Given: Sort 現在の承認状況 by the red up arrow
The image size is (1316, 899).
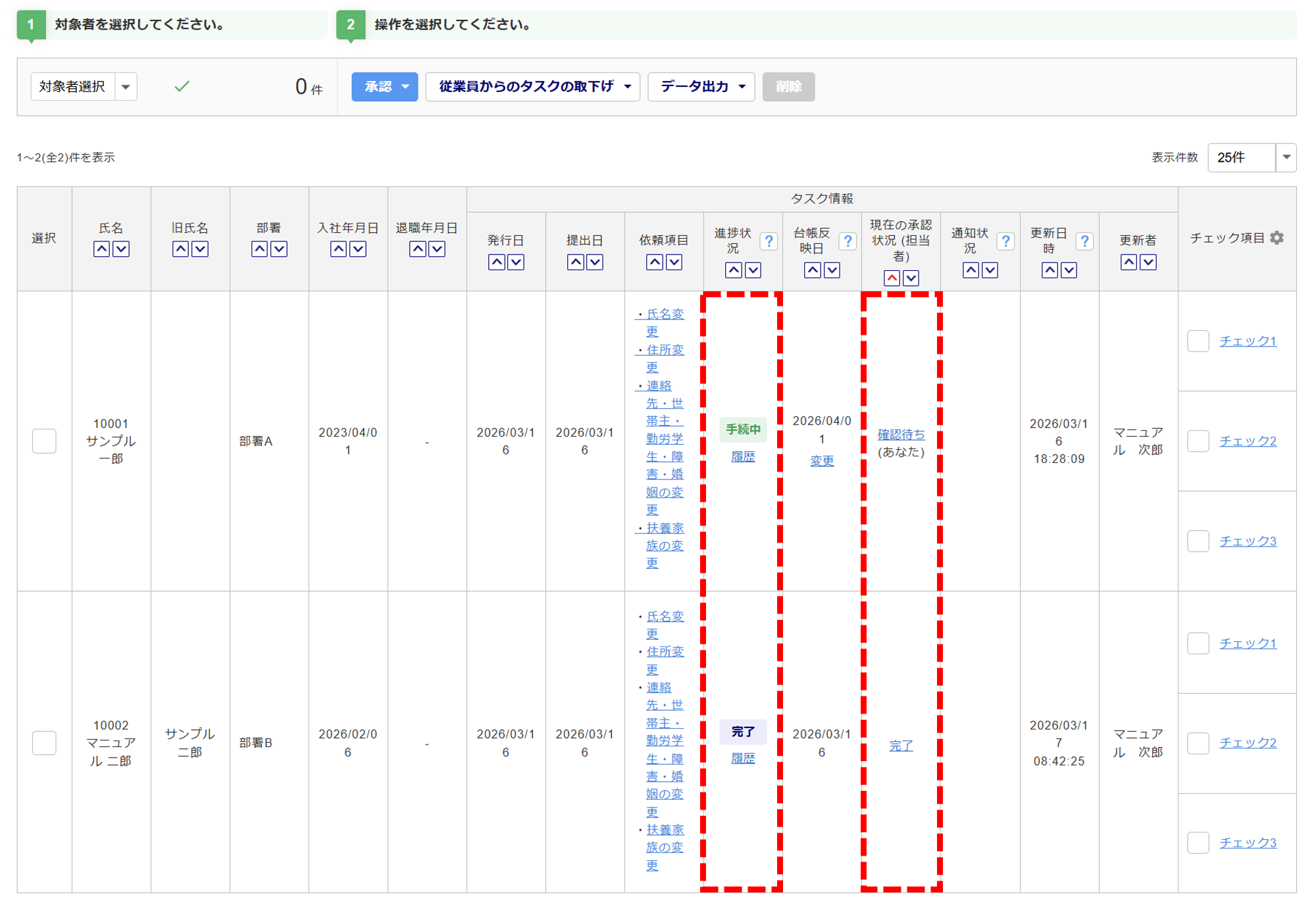Looking at the screenshot, I should [x=892, y=278].
